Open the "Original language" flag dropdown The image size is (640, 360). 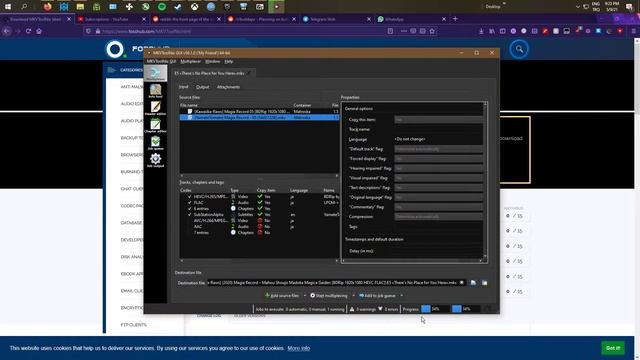(x=438, y=197)
